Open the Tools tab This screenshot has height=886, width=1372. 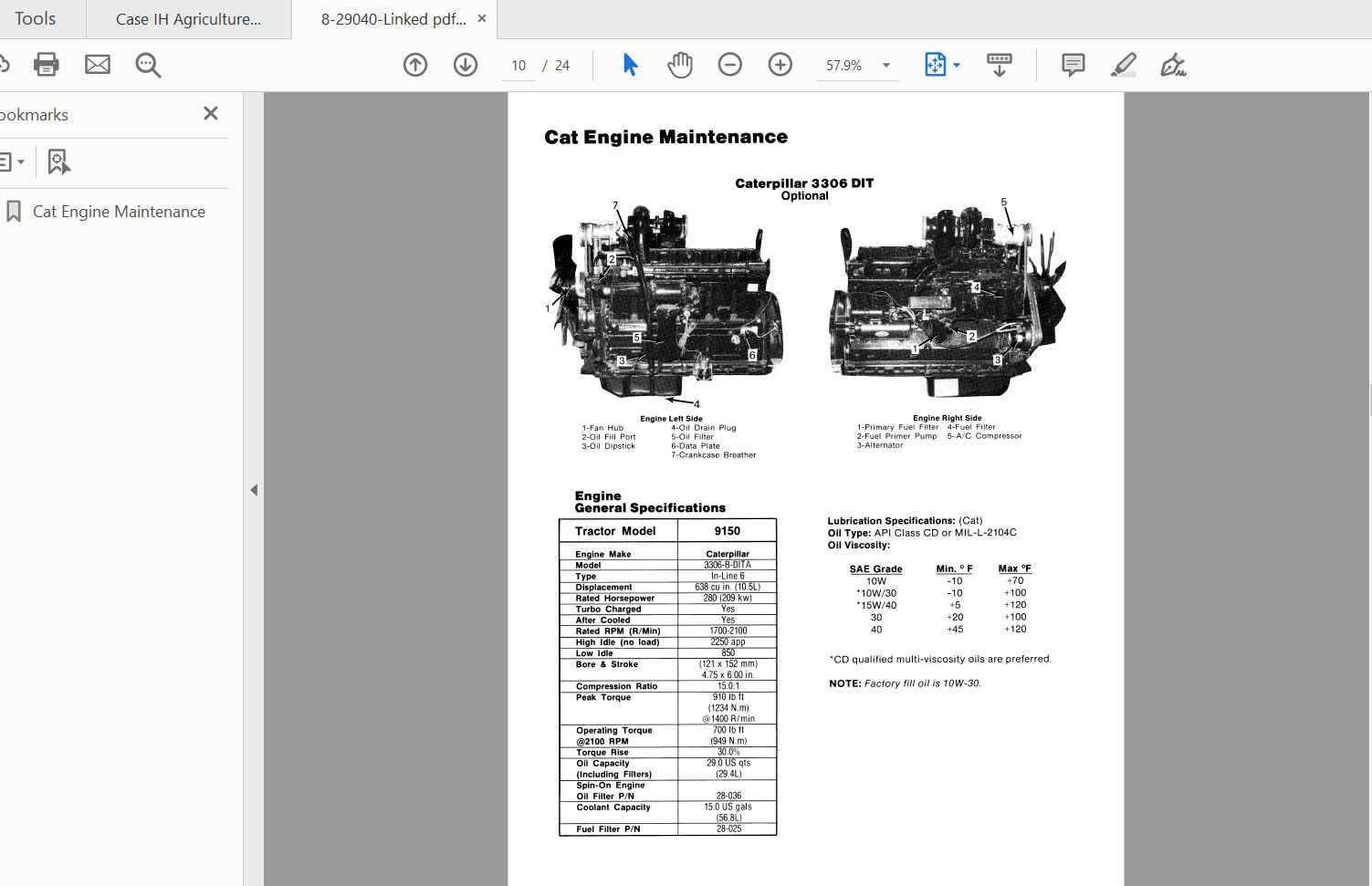(36, 19)
